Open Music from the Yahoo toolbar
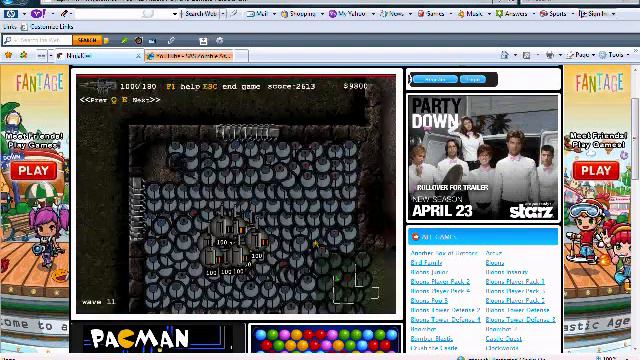 pyautogui.click(x=470, y=14)
